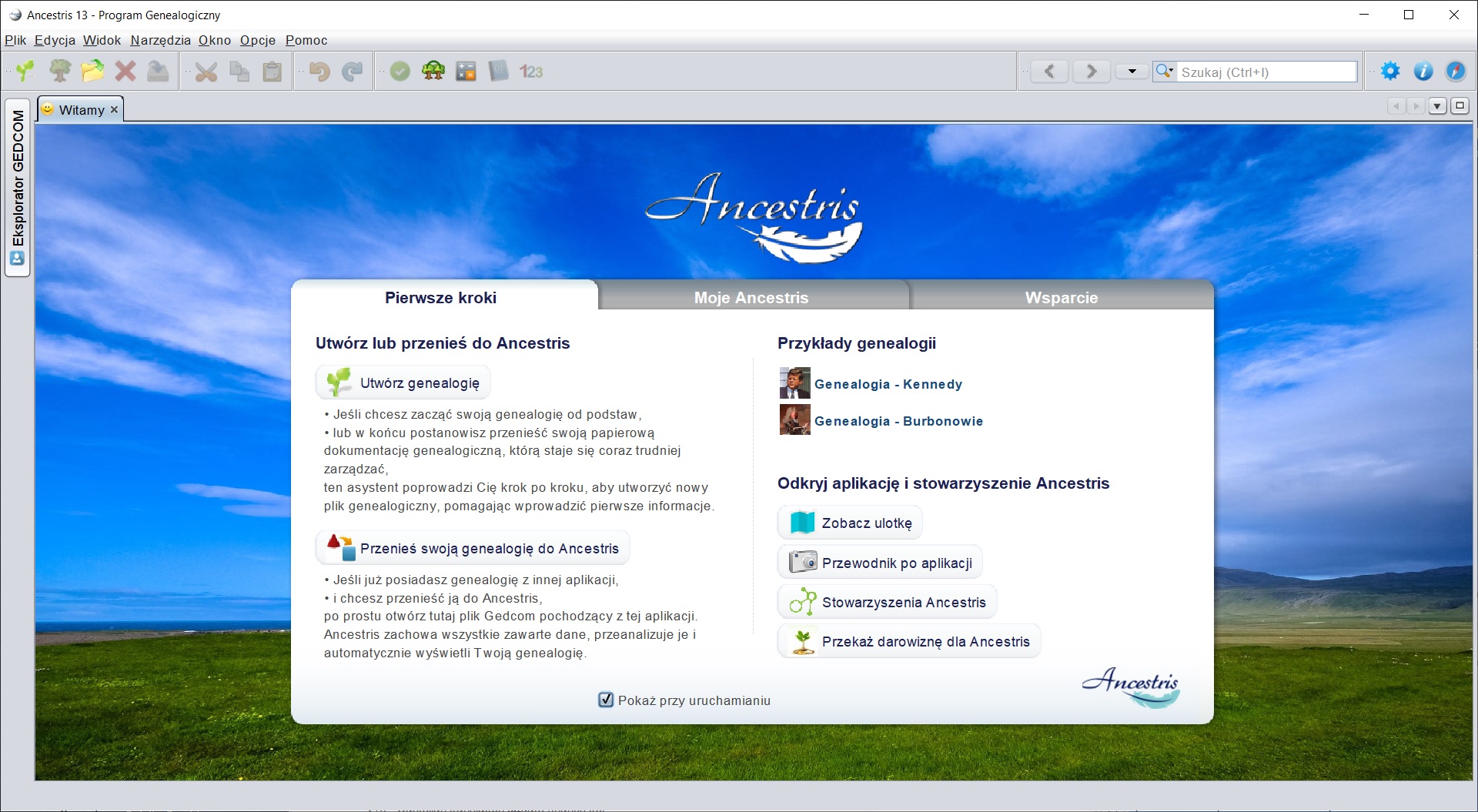Open the Okno menu
The width and height of the screenshot is (1478, 812).
coord(215,40)
